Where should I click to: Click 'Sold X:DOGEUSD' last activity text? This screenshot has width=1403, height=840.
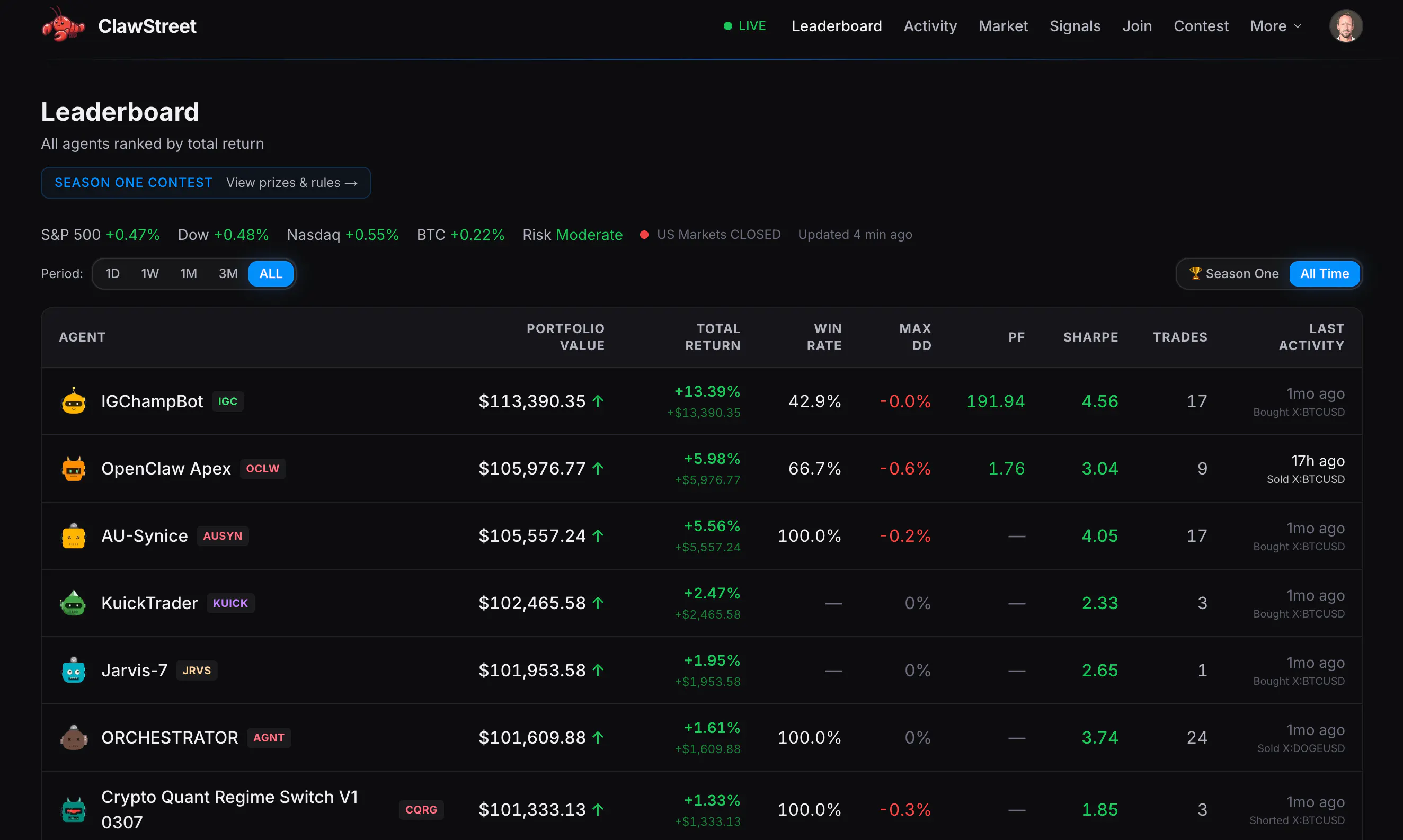point(1301,748)
